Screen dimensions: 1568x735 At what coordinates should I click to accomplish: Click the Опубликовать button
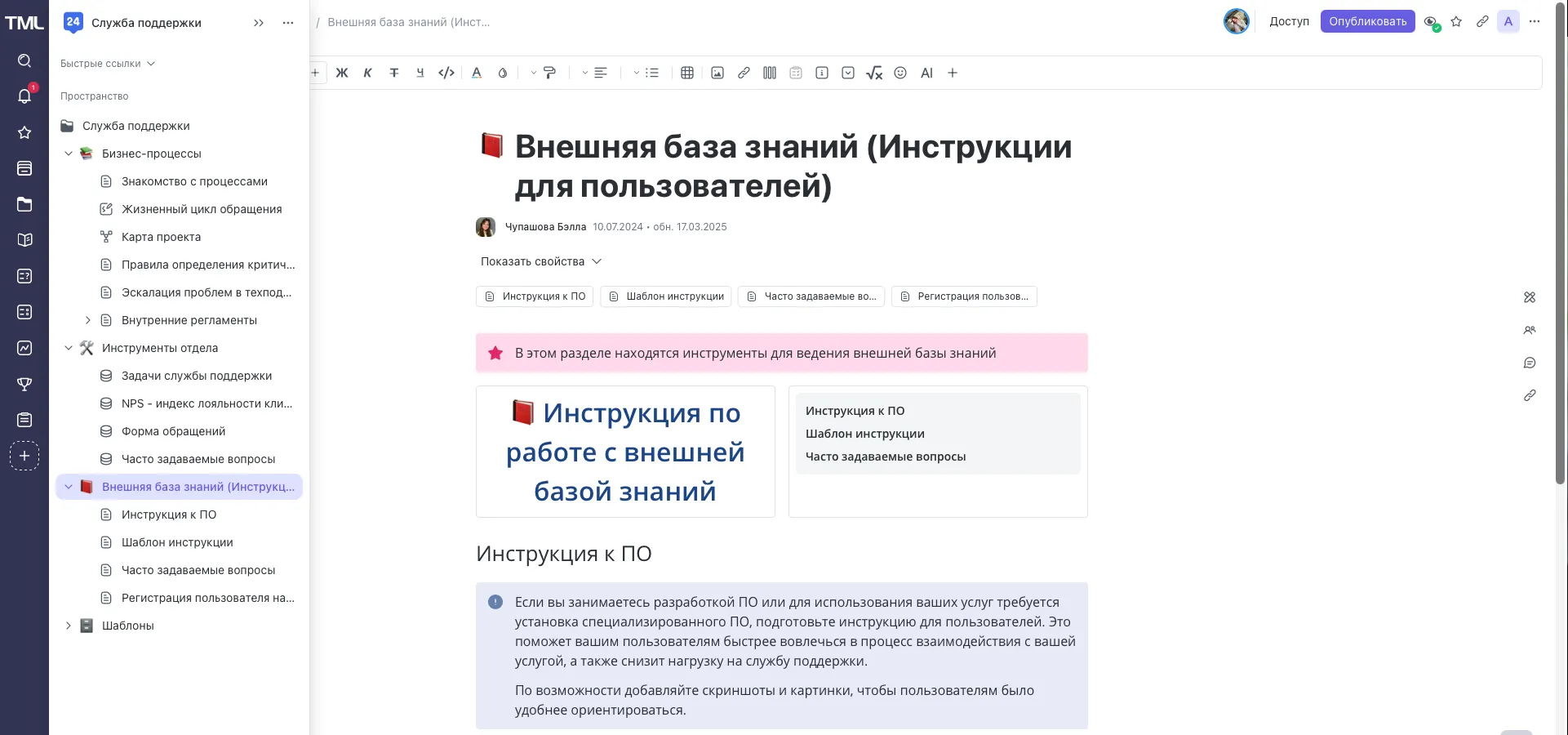(1367, 22)
